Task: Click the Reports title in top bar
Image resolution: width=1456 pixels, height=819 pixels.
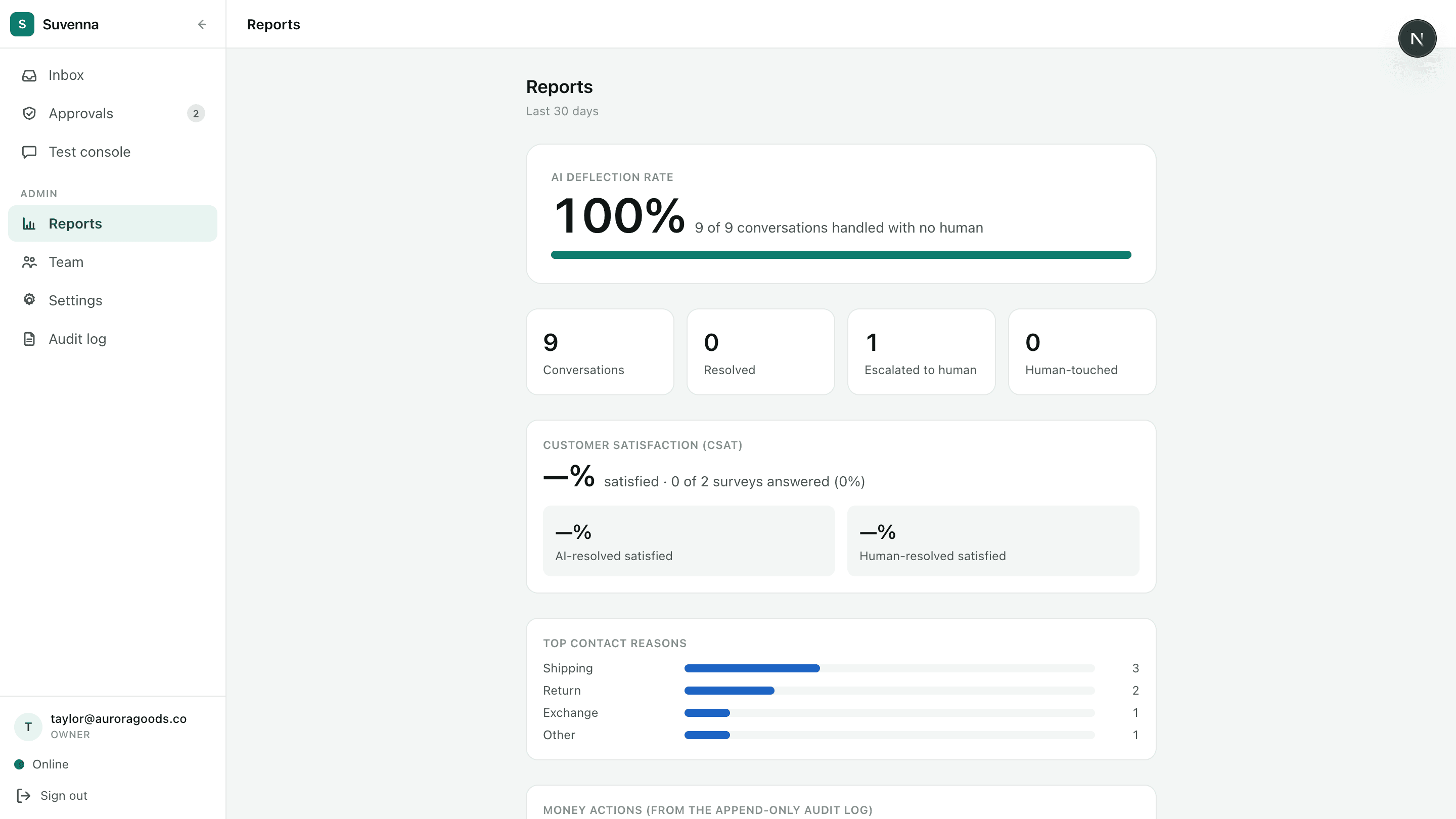Action: pos(274,24)
